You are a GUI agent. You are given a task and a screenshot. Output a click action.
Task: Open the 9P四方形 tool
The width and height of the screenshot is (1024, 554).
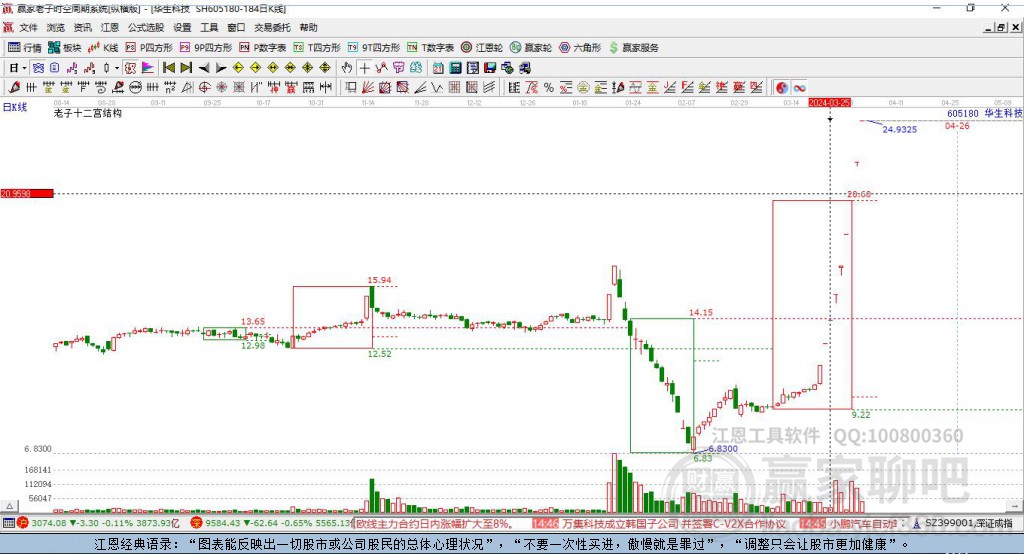click(x=206, y=48)
